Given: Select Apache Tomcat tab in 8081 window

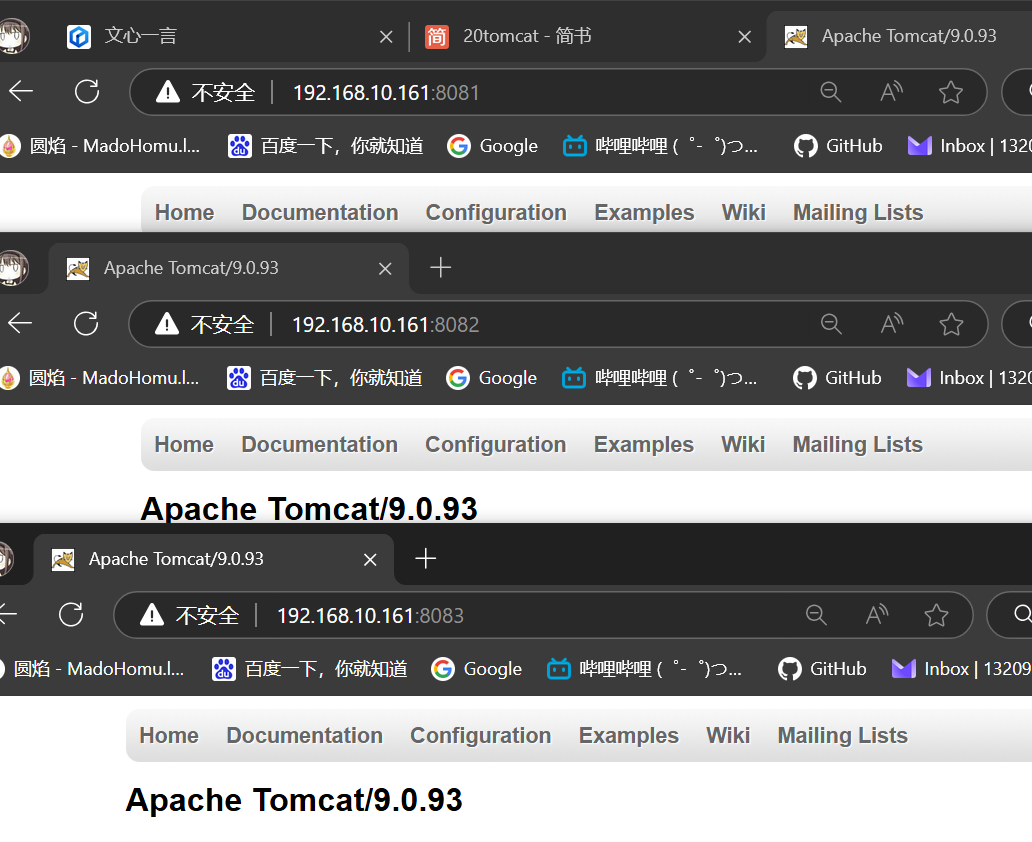Looking at the screenshot, I should pos(900,36).
